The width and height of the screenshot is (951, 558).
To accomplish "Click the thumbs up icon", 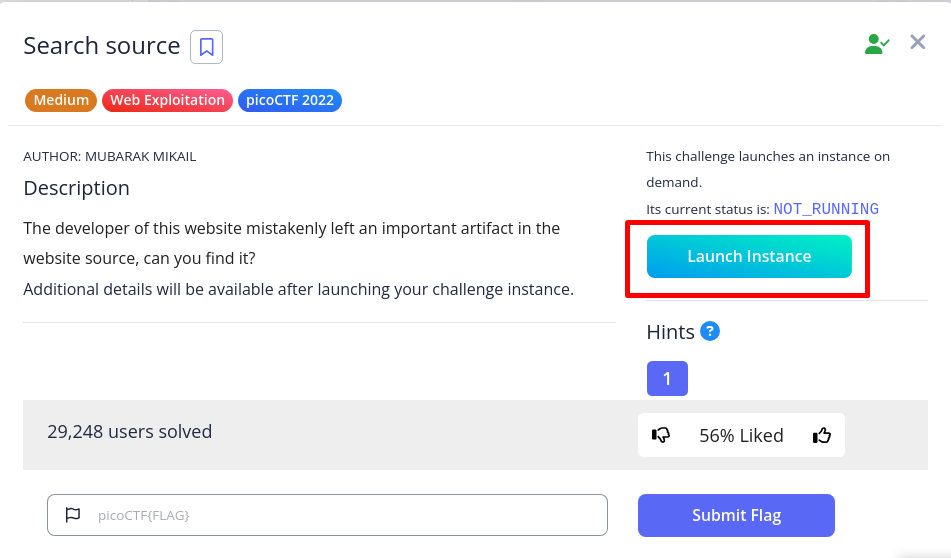I will [x=822, y=435].
